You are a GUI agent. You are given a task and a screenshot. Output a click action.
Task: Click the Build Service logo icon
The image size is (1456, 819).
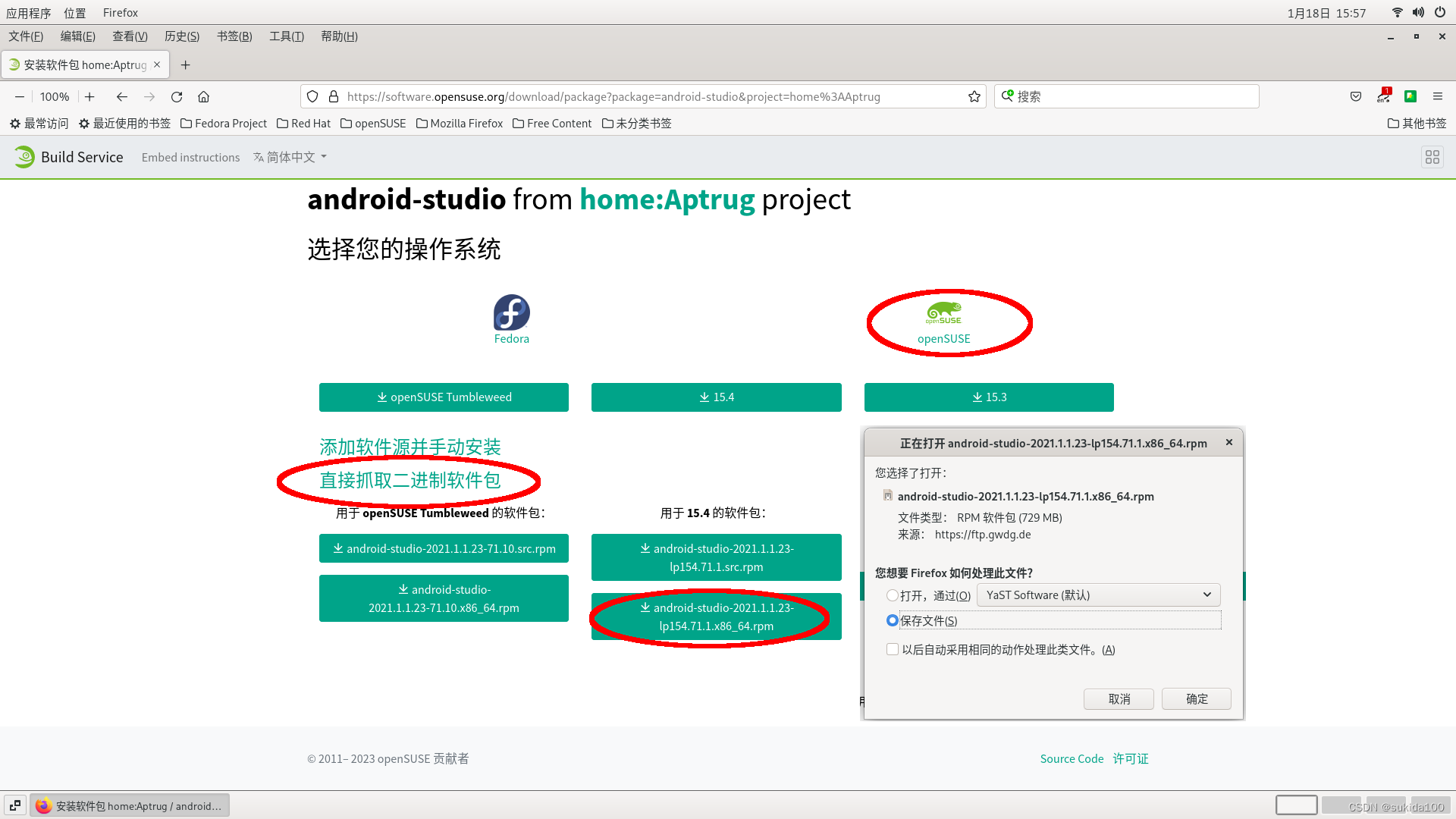24,157
